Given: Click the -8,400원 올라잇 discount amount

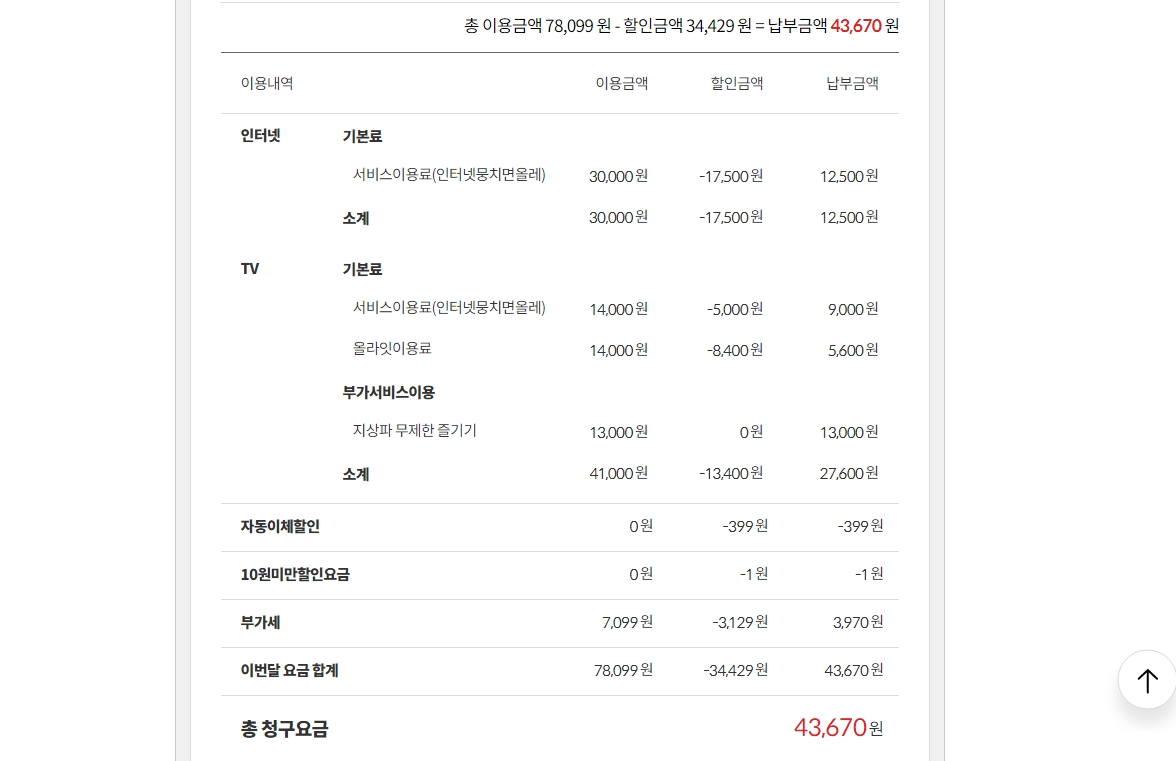Looking at the screenshot, I should point(734,350).
